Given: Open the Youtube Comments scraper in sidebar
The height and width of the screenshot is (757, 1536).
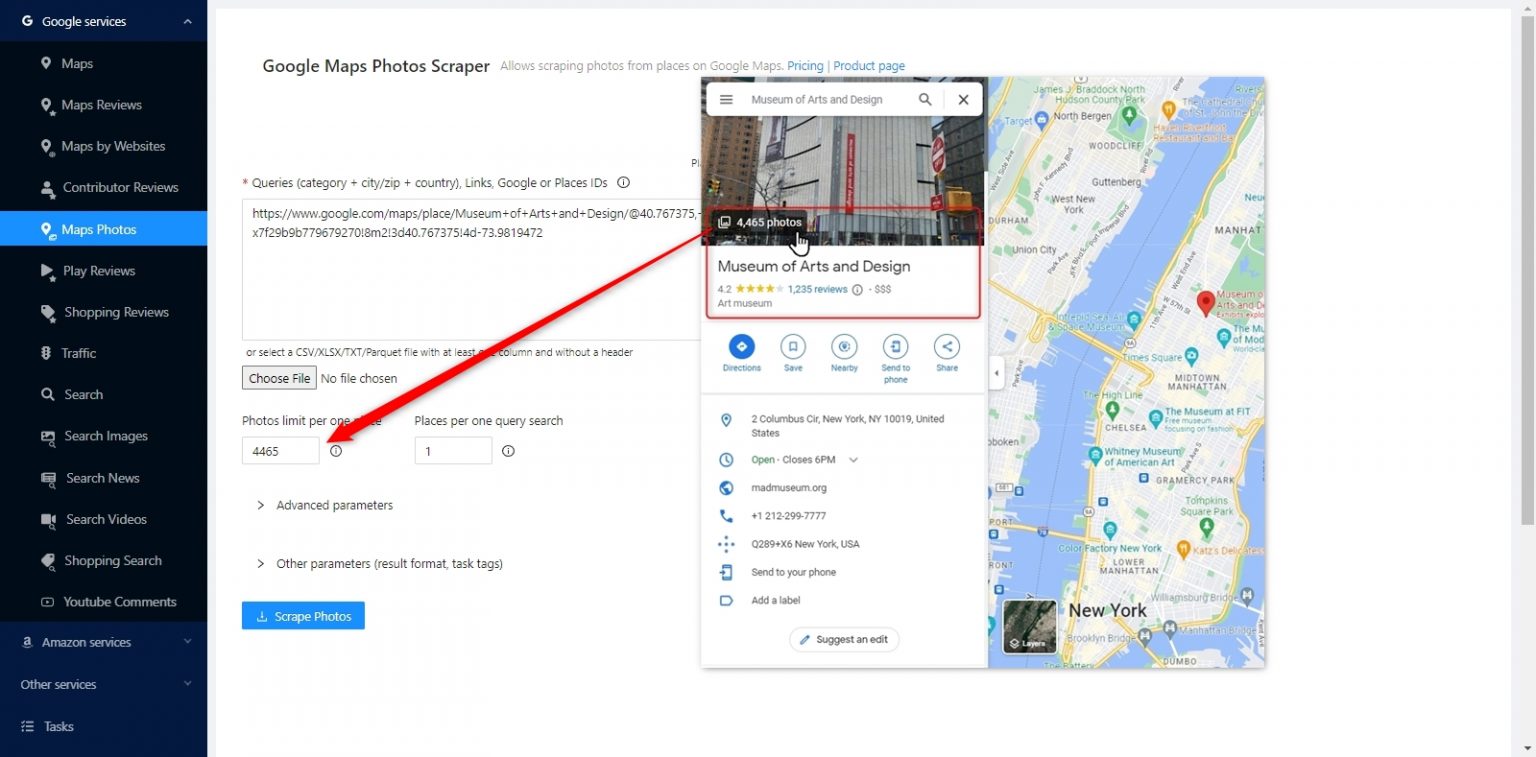Looking at the screenshot, I should (x=120, y=601).
